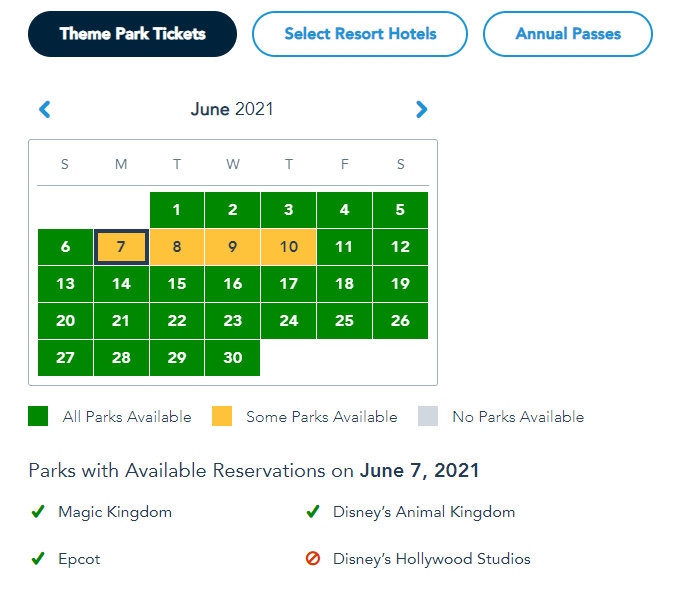Pick June 19 on the calendar

[400, 284]
